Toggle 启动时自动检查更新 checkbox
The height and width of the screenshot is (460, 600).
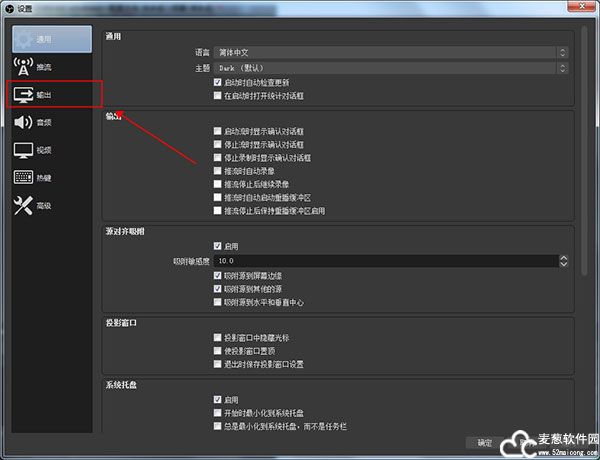click(x=218, y=82)
